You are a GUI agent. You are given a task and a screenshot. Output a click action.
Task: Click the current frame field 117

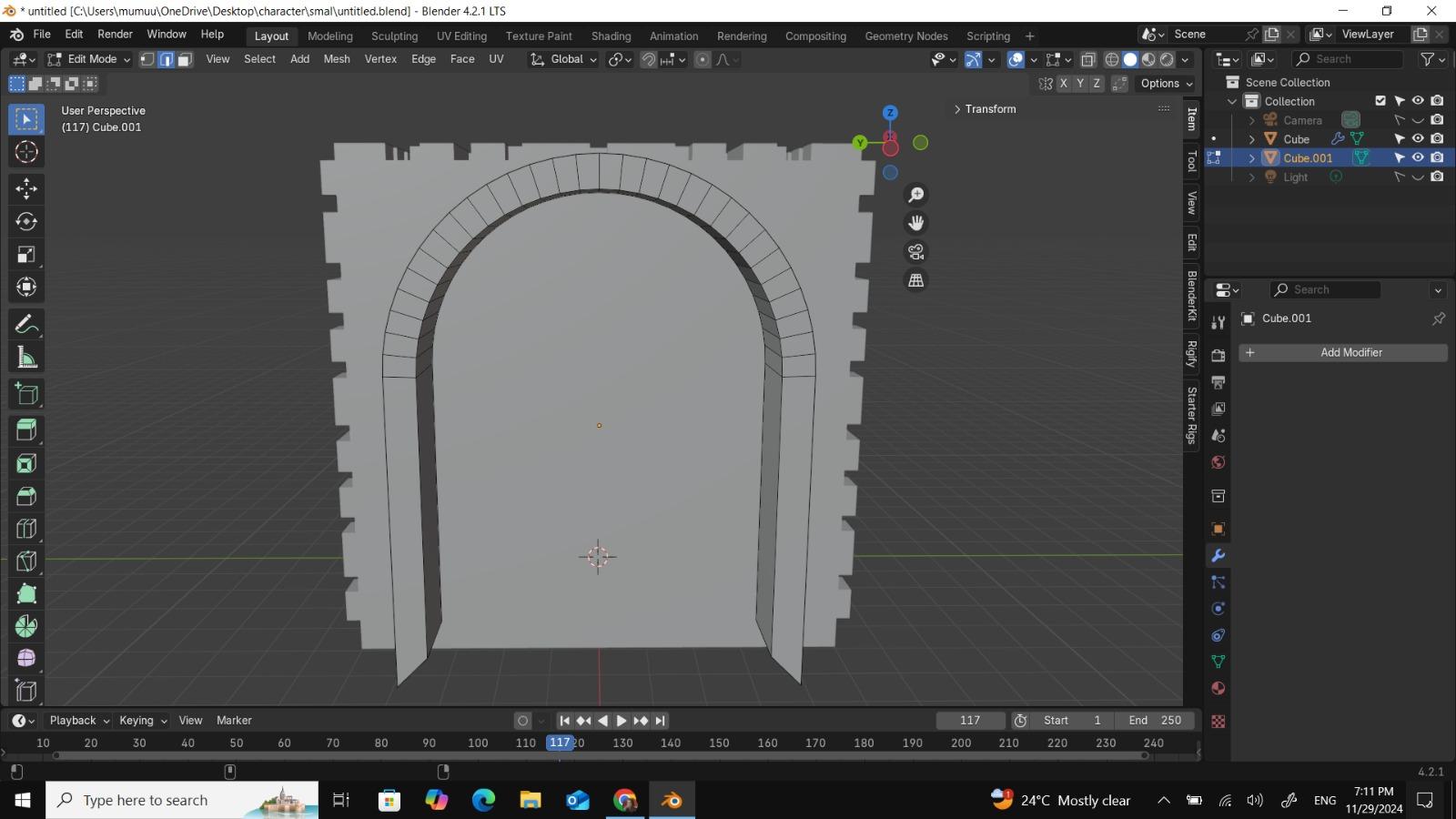(x=970, y=721)
